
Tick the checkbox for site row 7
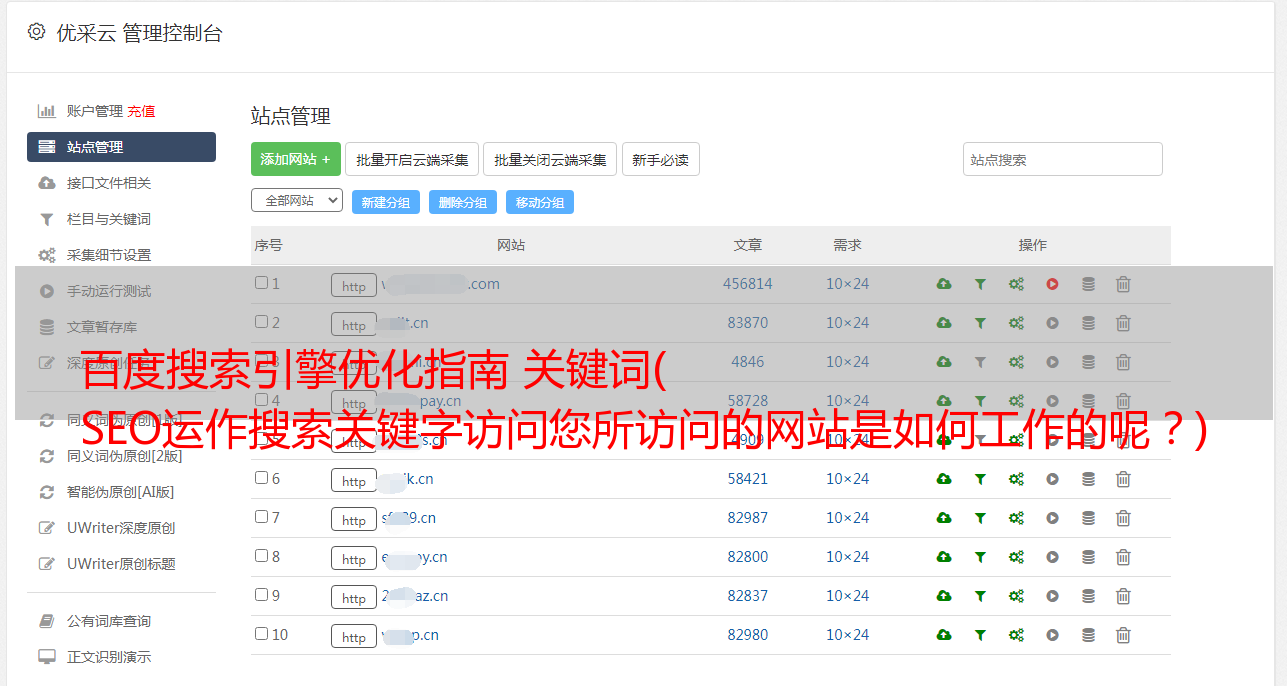pyautogui.click(x=261, y=517)
